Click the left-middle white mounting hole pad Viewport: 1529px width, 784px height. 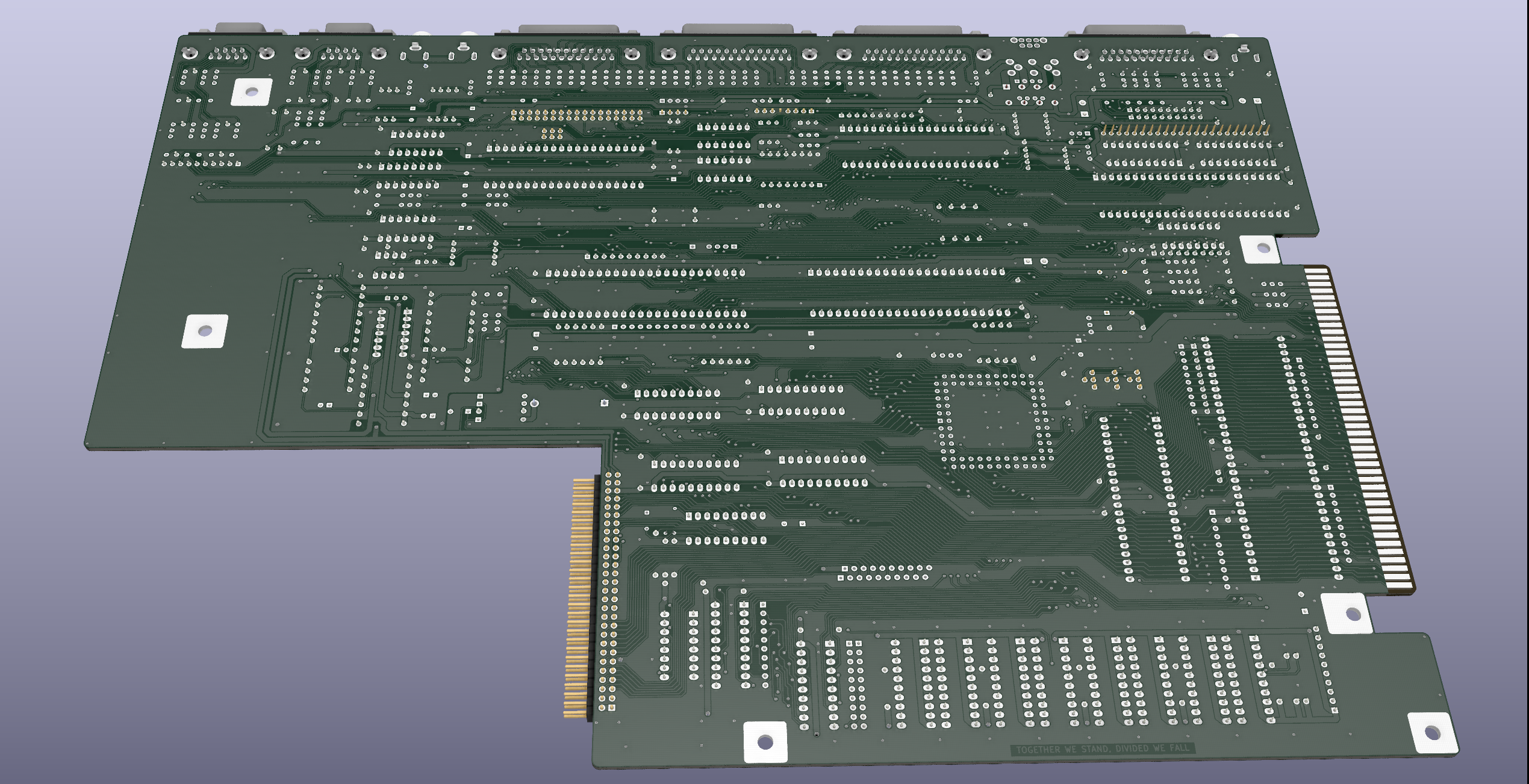point(205,331)
